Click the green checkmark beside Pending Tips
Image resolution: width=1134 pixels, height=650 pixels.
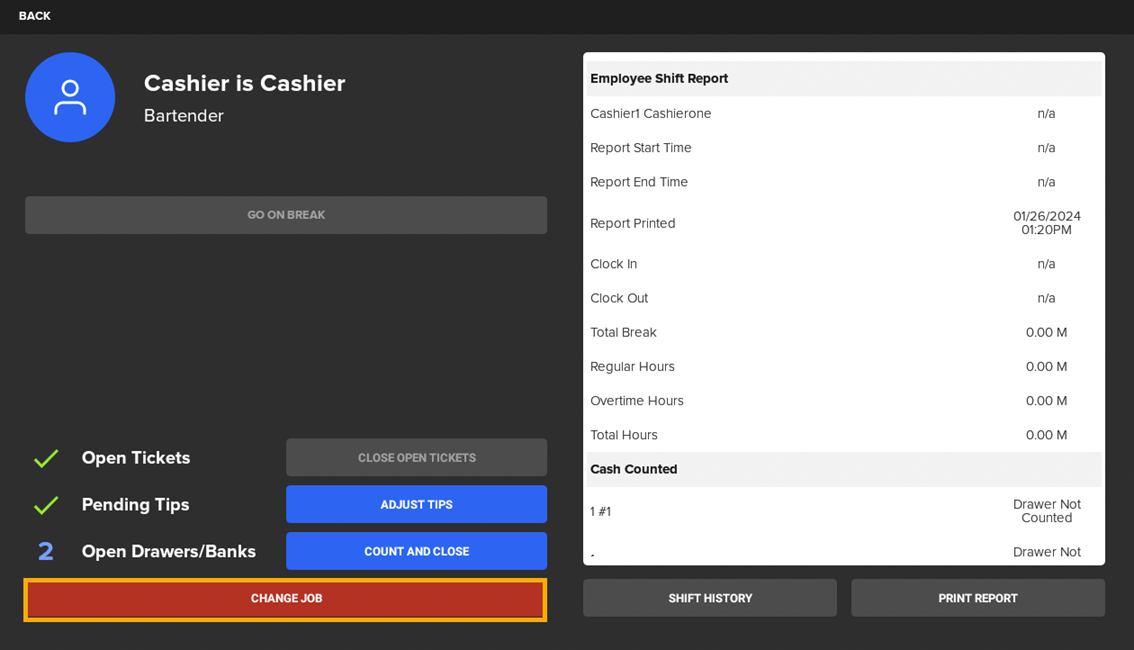(x=46, y=504)
